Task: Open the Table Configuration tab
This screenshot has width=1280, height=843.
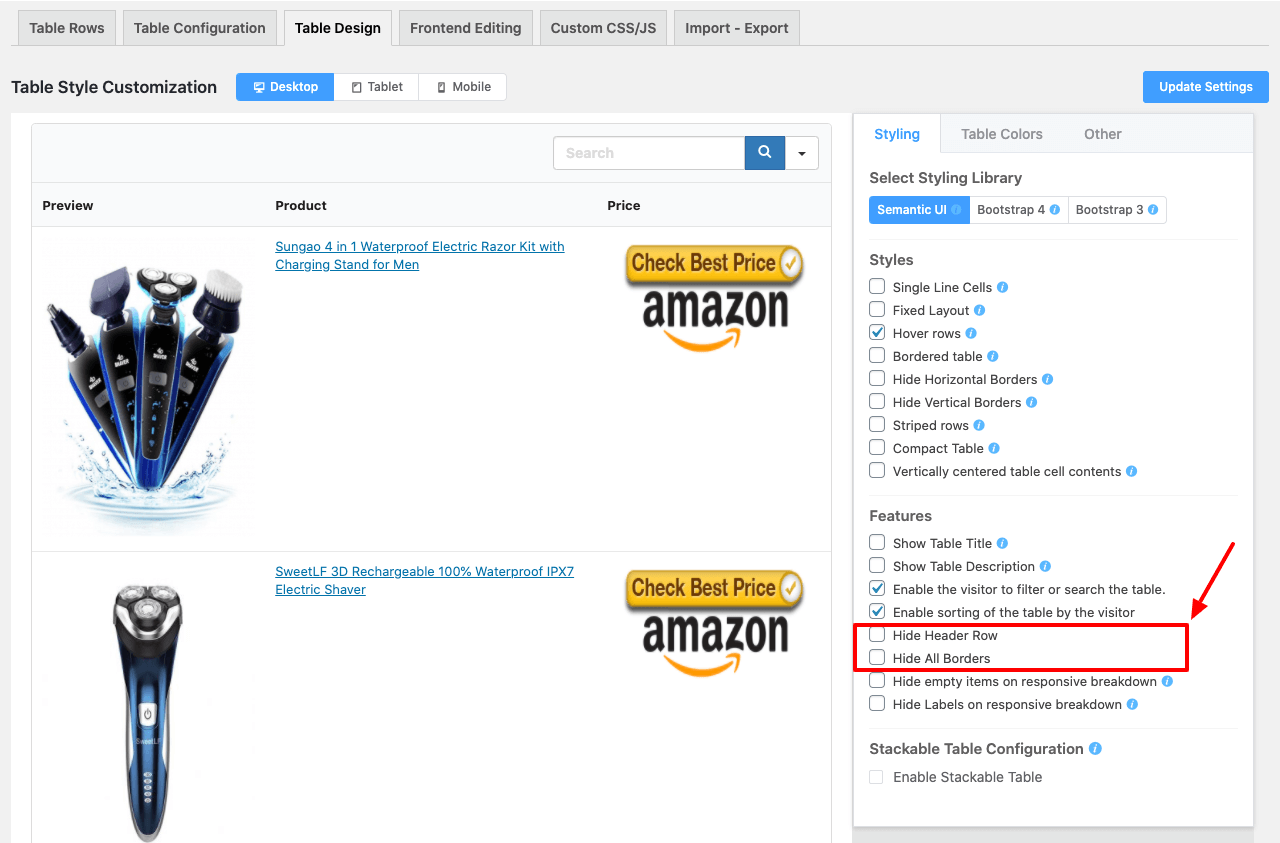Action: (199, 28)
